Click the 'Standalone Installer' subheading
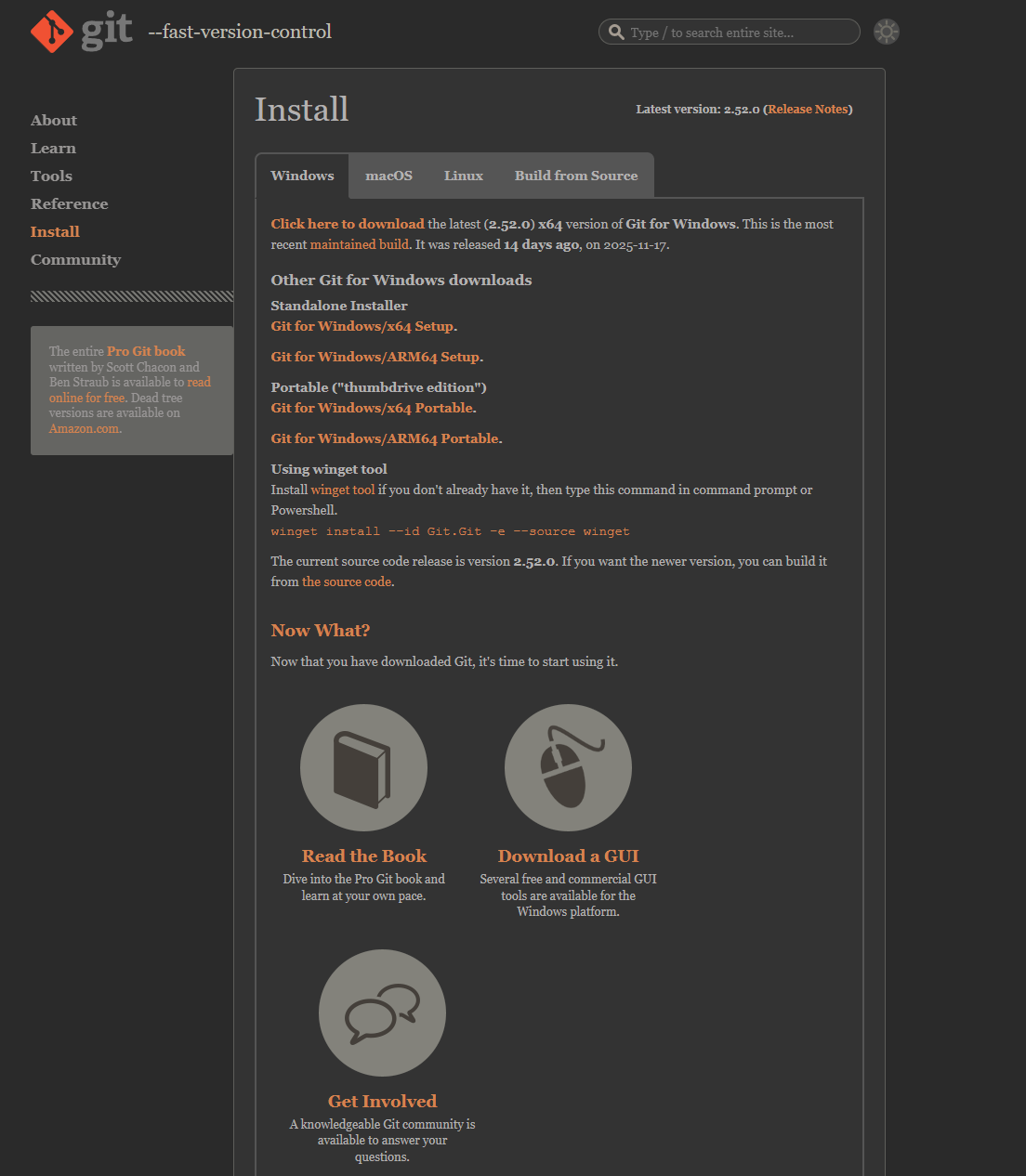The width and height of the screenshot is (1026, 1176). 339,307
